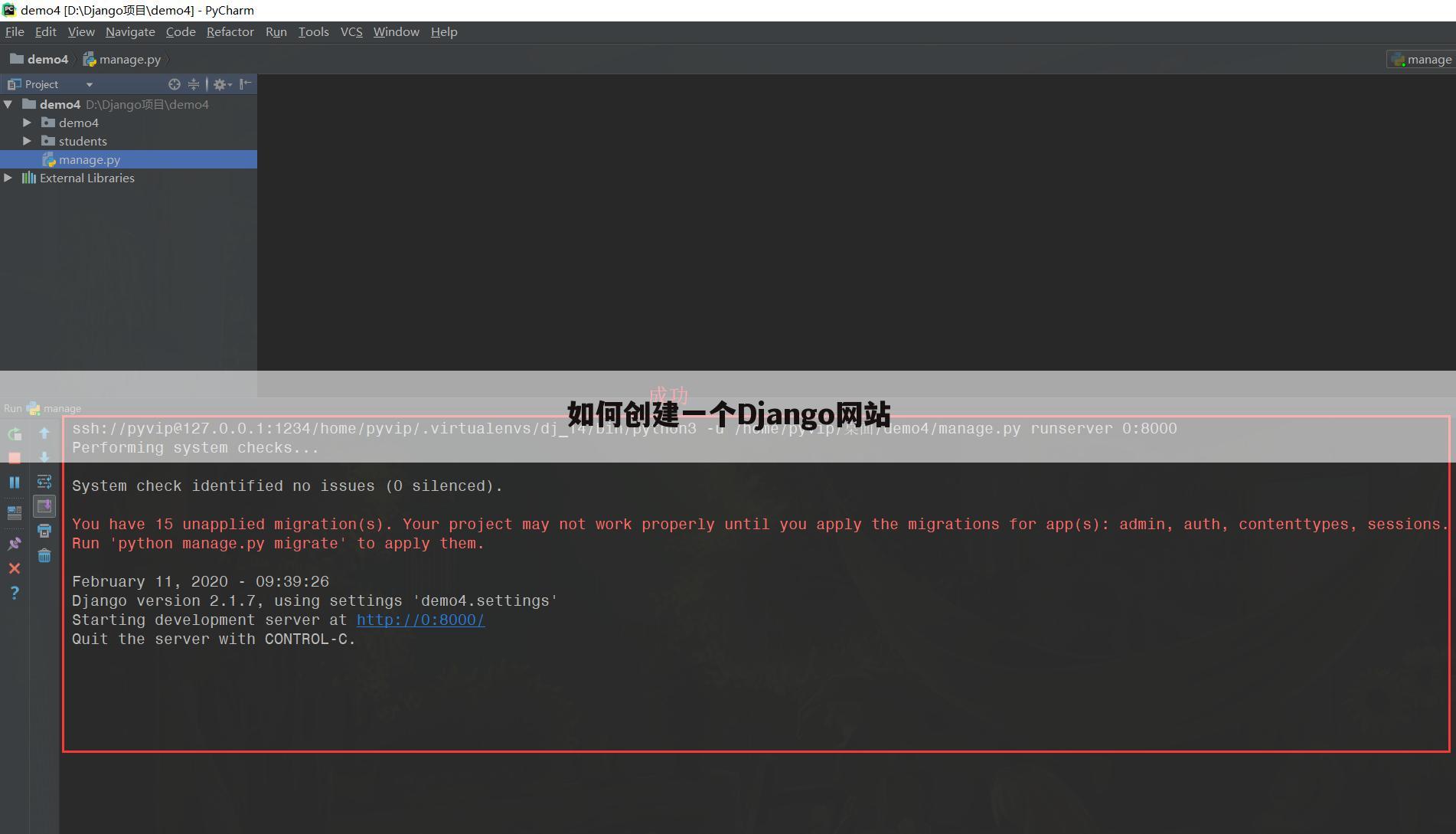Open Project panel settings gear

click(x=222, y=84)
